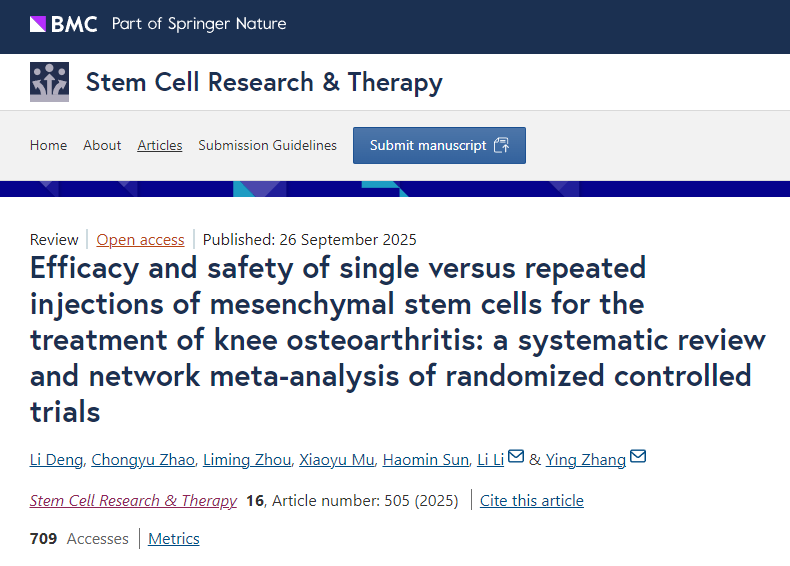Screen dimensions: 790x566
Task: View author Xiaoyu Mu details
Action: point(336,460)
